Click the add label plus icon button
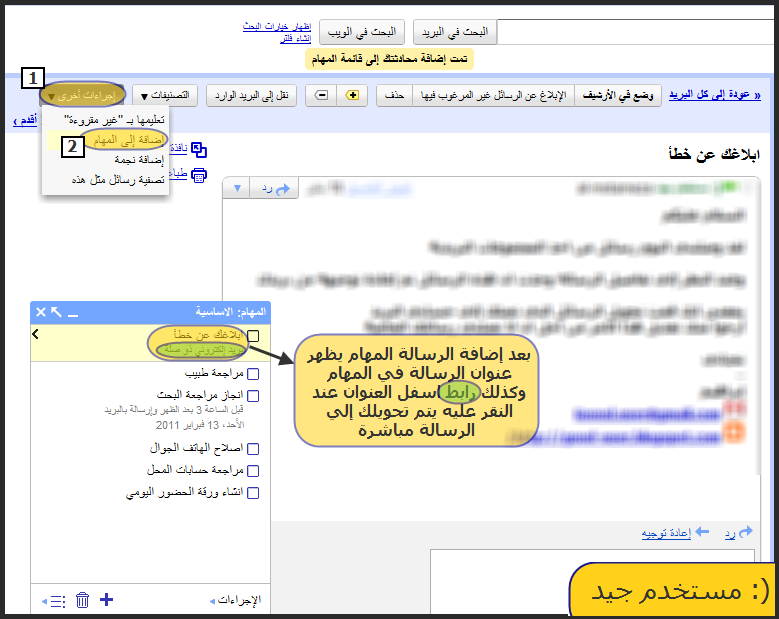 352,95
